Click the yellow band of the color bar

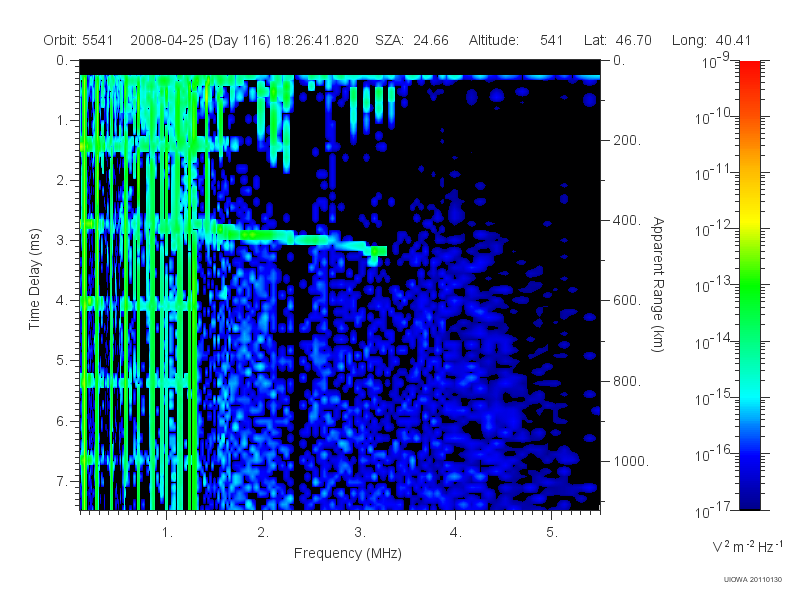(x=749, y=219)
